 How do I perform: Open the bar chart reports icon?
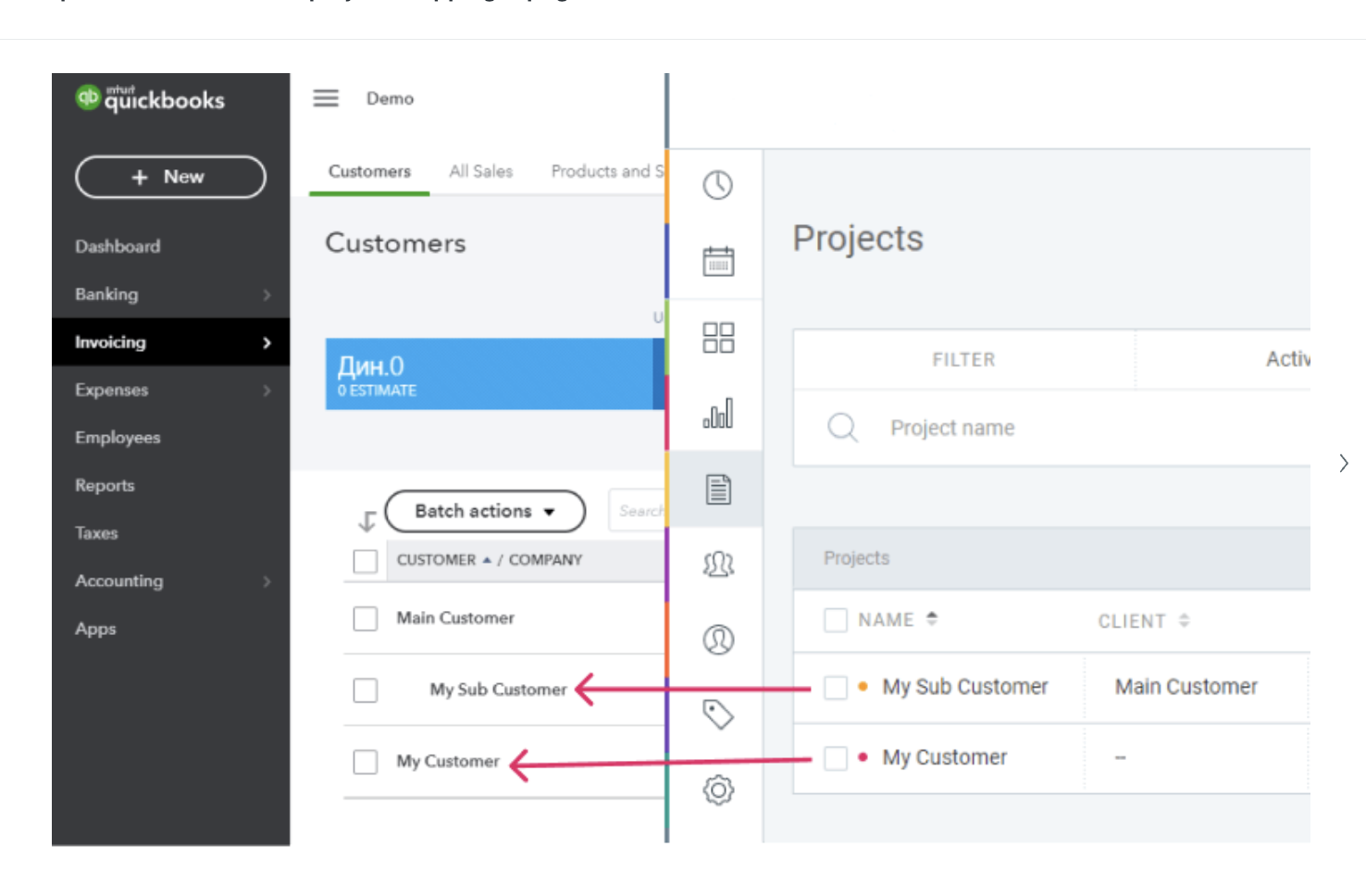coord(717,413)
